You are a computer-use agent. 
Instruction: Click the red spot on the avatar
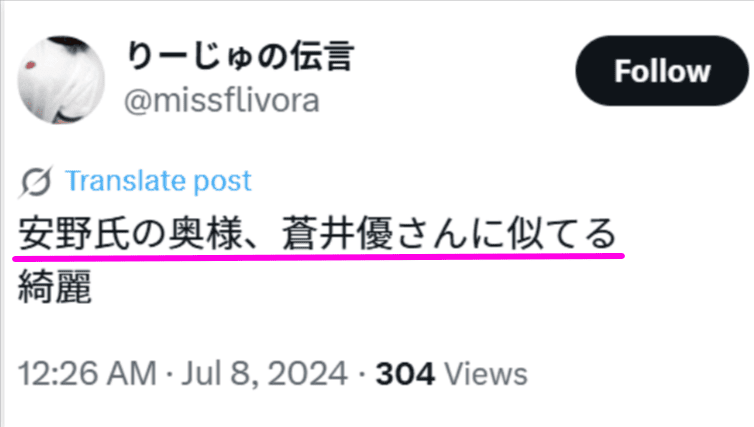(x=30, y=65)
